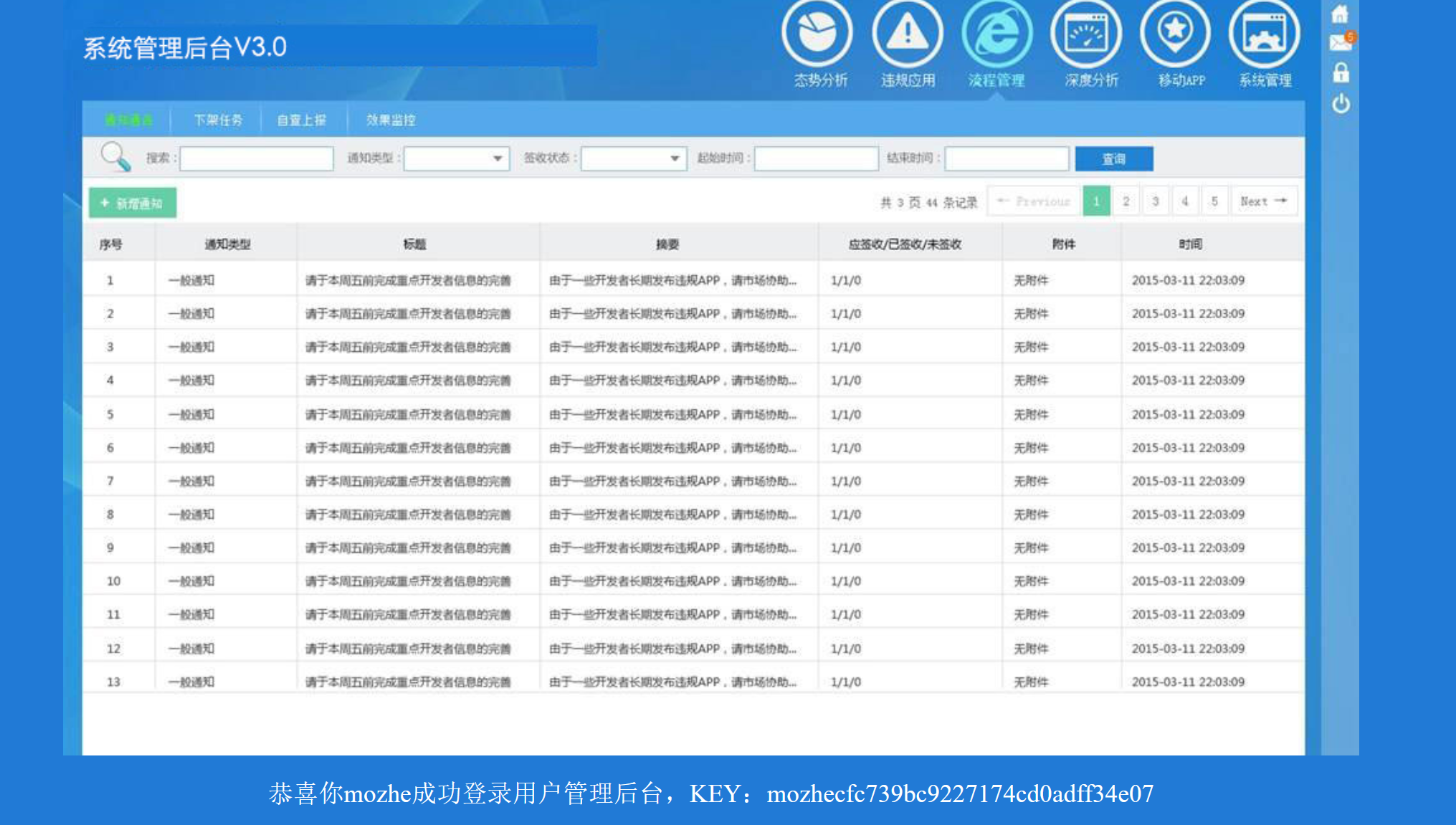
Task: Focus the 搜索 text input field
Action: click(257, 158)
